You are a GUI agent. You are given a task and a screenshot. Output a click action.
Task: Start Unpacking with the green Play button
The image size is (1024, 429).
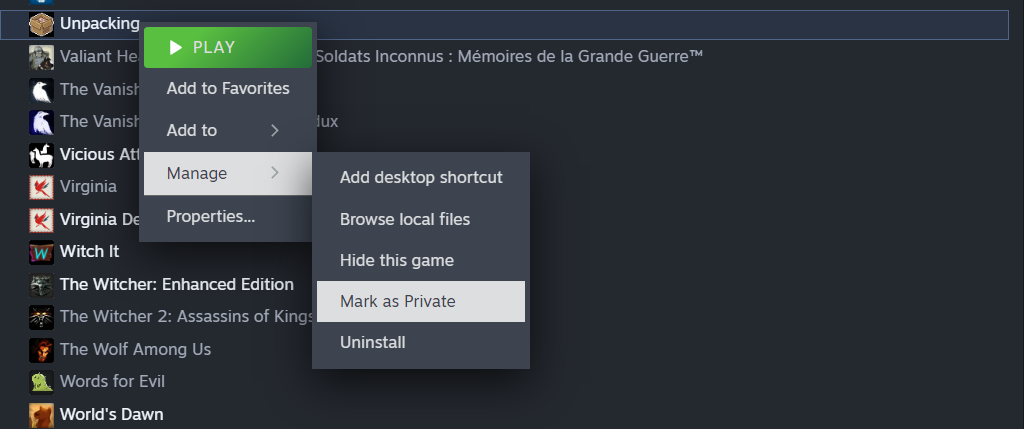tap(228, 47)
